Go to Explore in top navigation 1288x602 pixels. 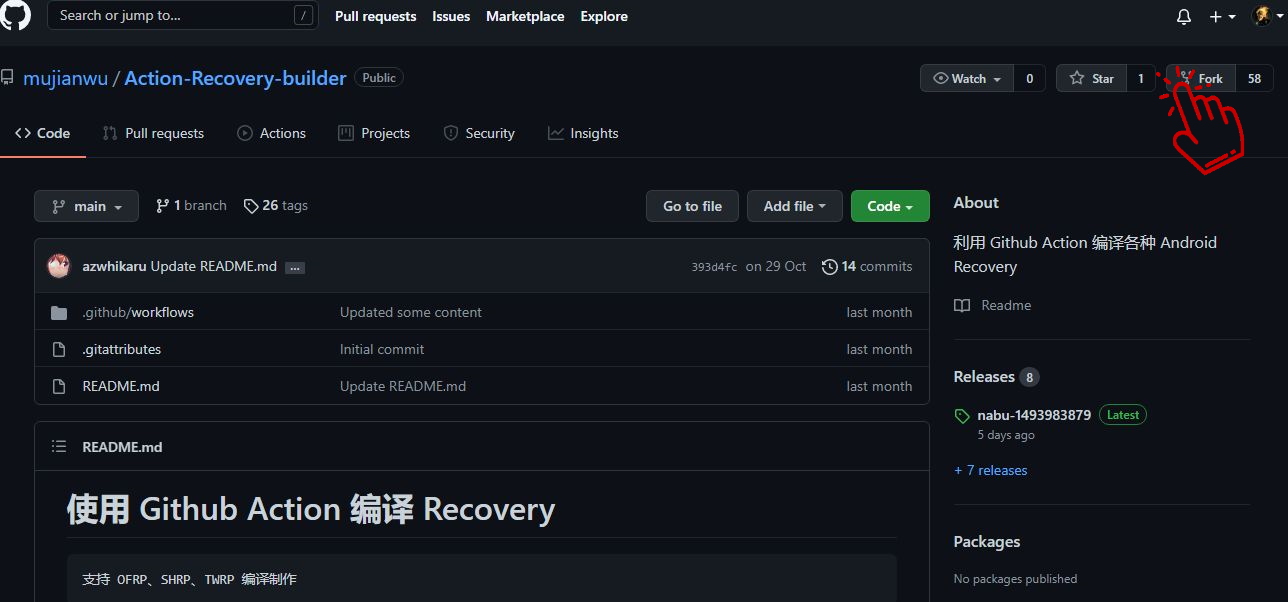(x=604, y=16)
